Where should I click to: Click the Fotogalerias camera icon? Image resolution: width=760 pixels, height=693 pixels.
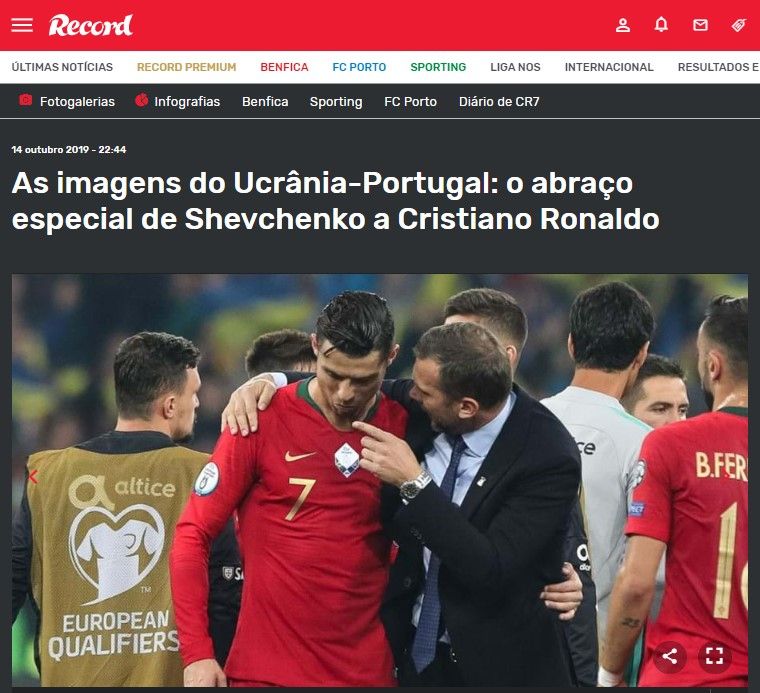(x=25, y=100)
